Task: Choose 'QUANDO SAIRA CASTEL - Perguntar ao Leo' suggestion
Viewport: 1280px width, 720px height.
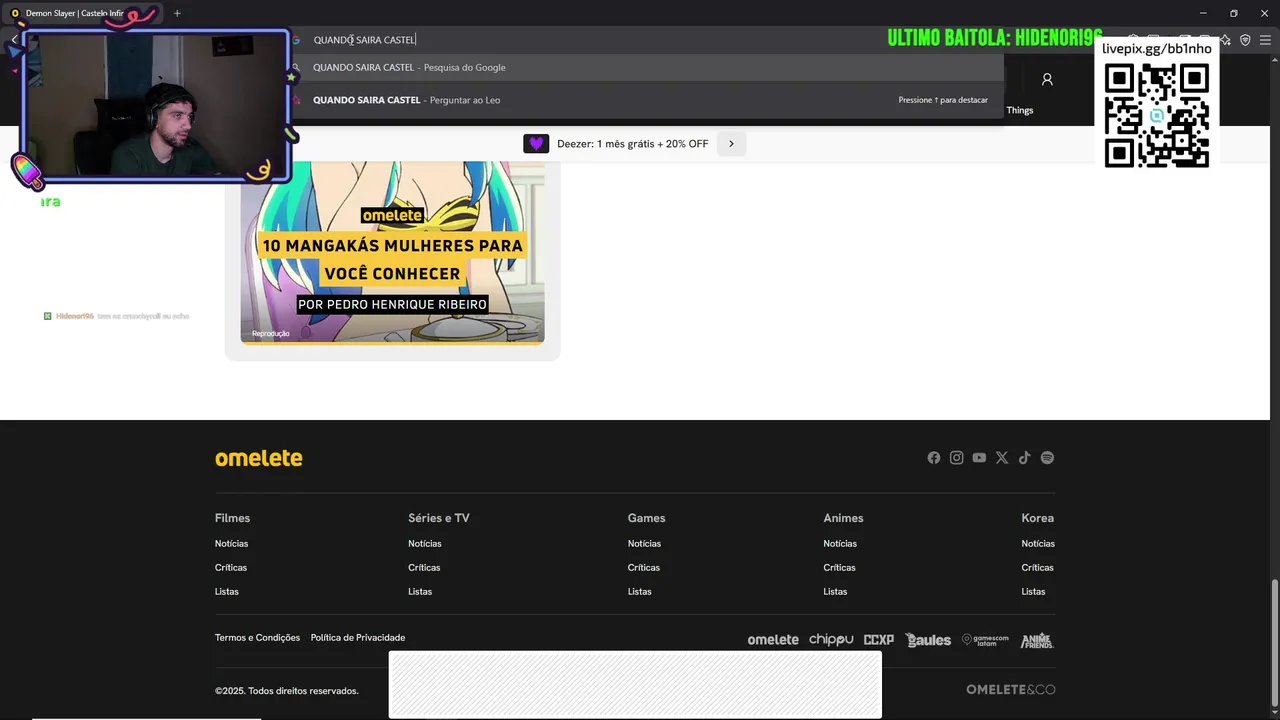Action: click(x=647, y=100)
